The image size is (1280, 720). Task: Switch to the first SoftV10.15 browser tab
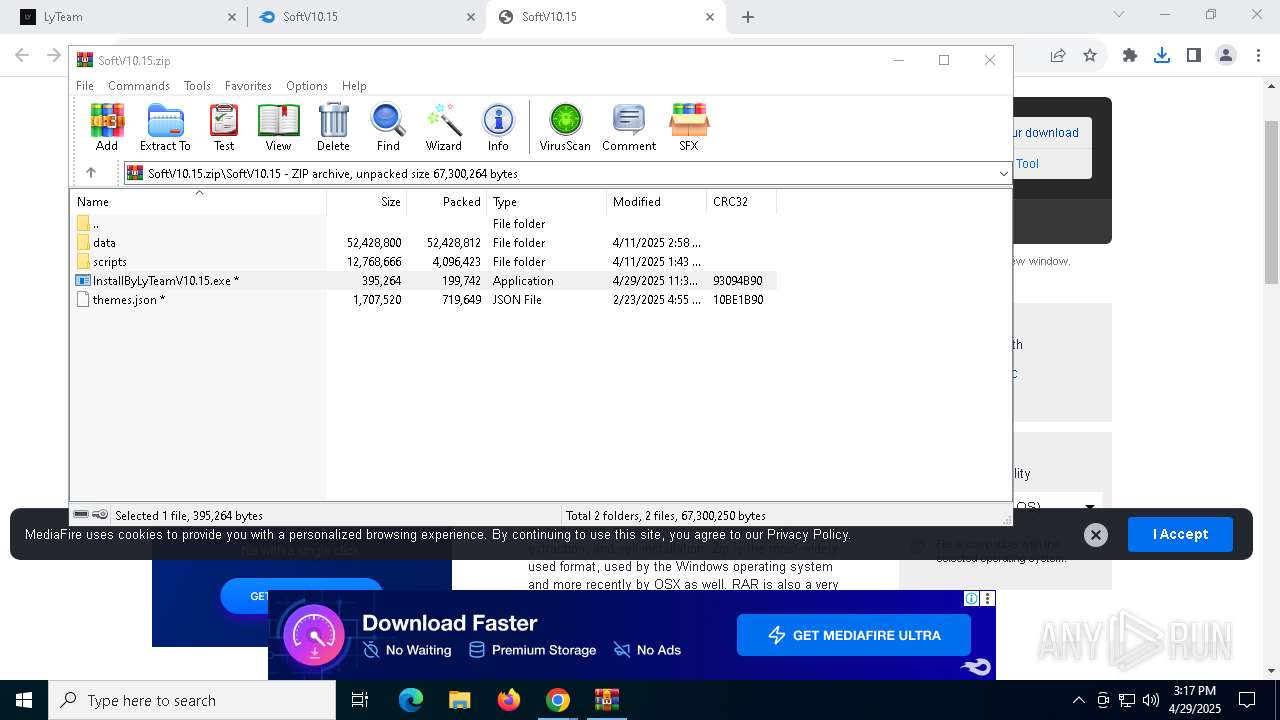[365, 17]
